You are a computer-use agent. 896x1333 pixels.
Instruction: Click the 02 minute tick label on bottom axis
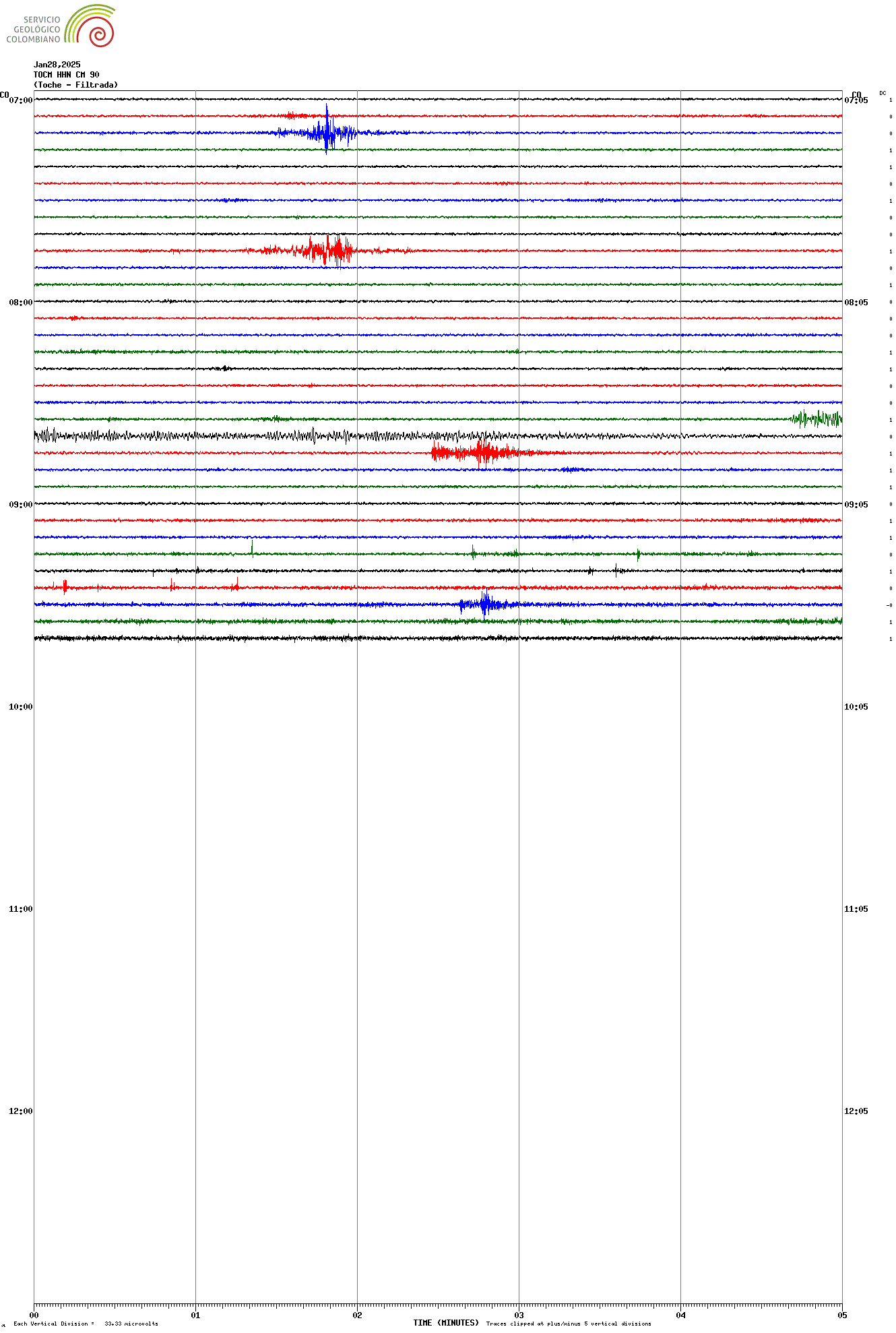tap(357, 1315)
